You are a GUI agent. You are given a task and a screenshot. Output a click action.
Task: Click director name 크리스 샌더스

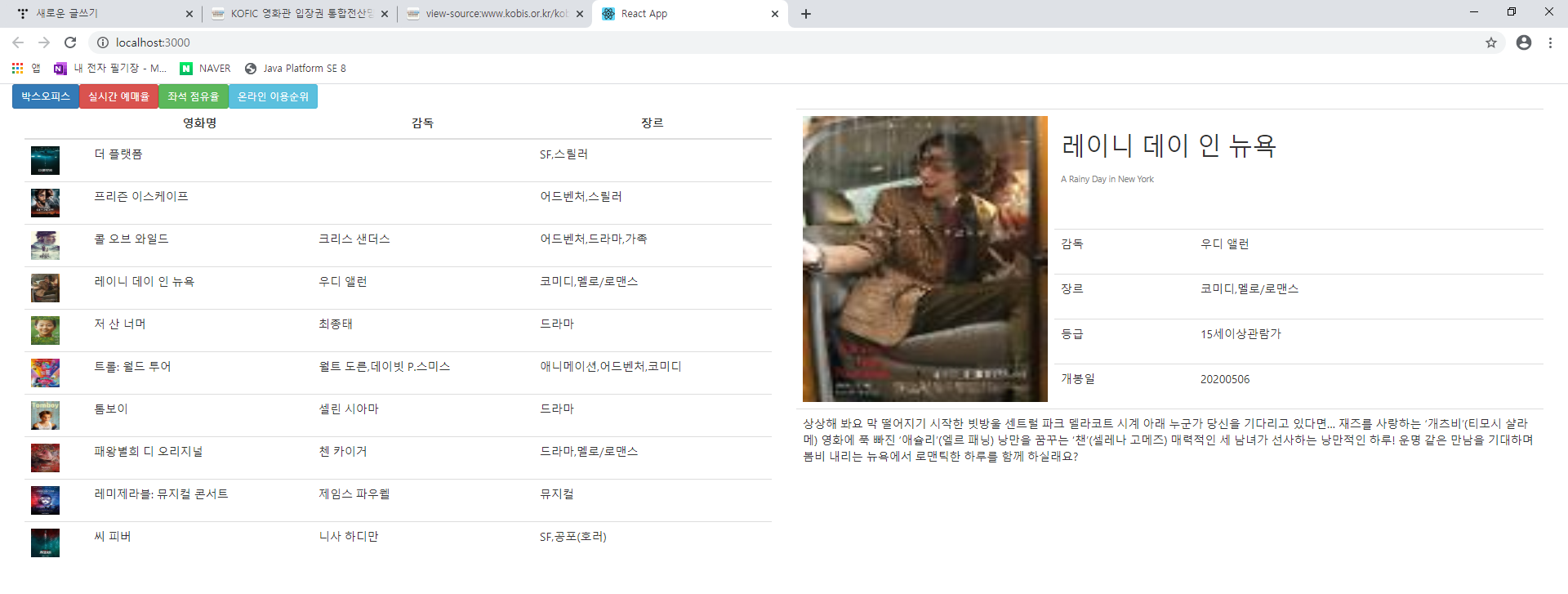(354, 239)
